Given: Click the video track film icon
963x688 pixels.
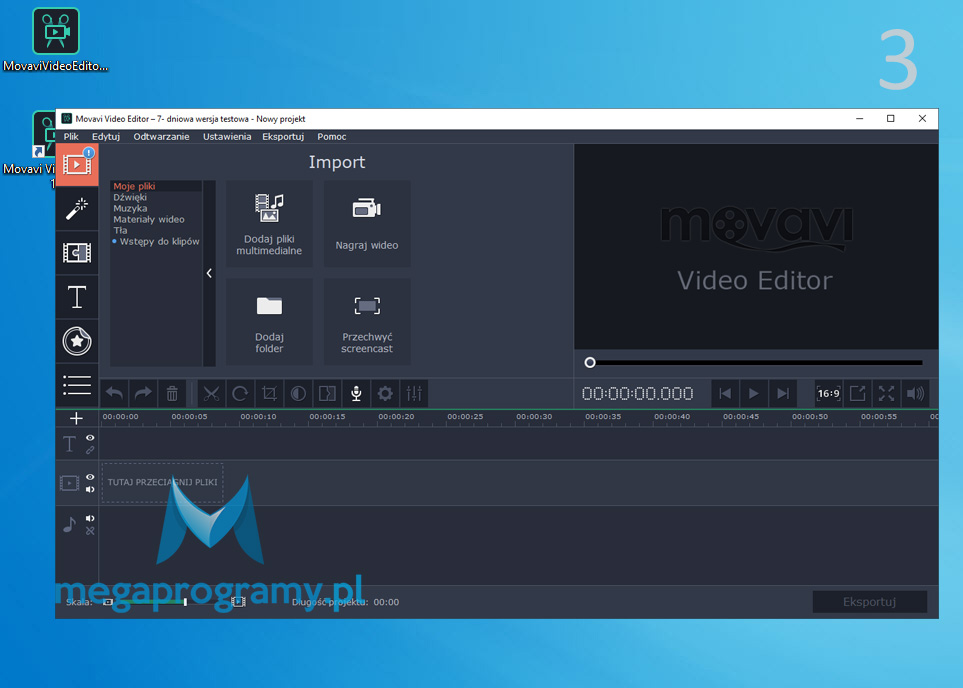Looking at the screenshot, I should [69, 483].
